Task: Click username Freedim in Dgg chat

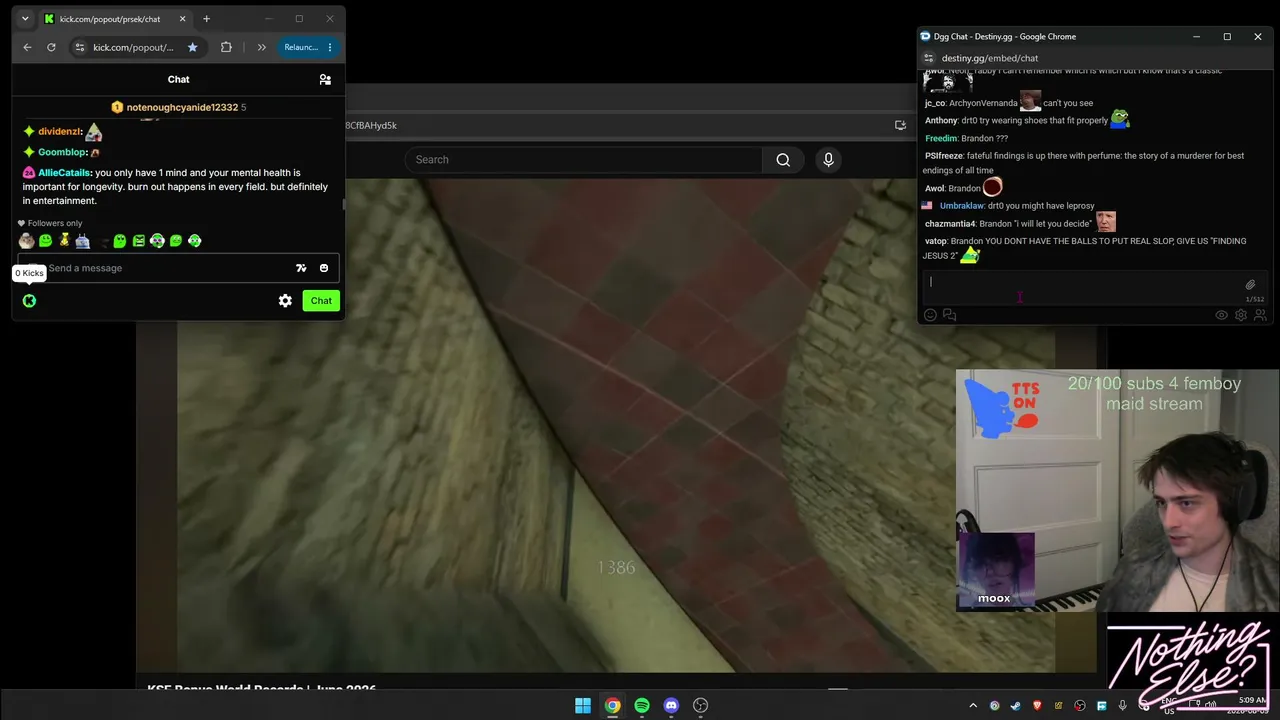Action: [x=941, y=138]
